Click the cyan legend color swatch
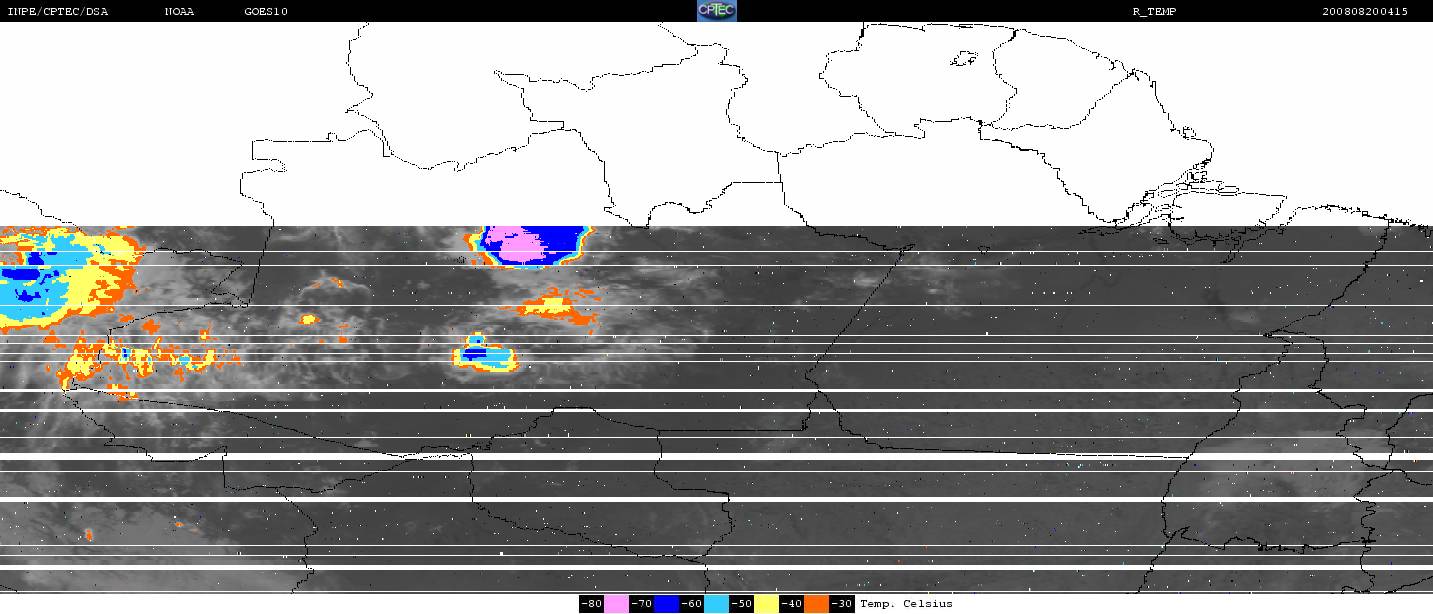Screen dimensions: 1433x614 [717, 604]
